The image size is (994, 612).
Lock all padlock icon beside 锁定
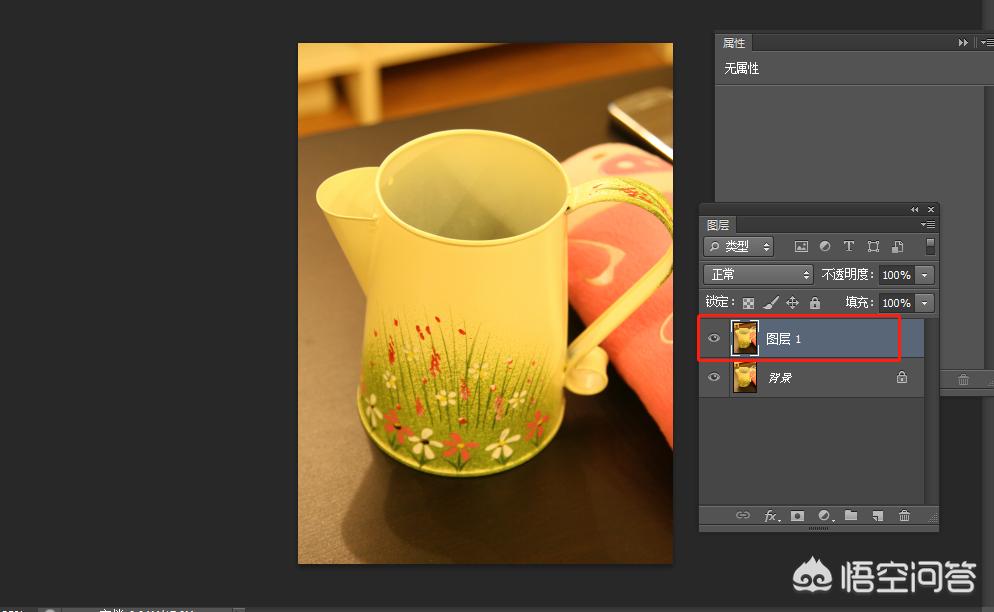tap(815, 303)
